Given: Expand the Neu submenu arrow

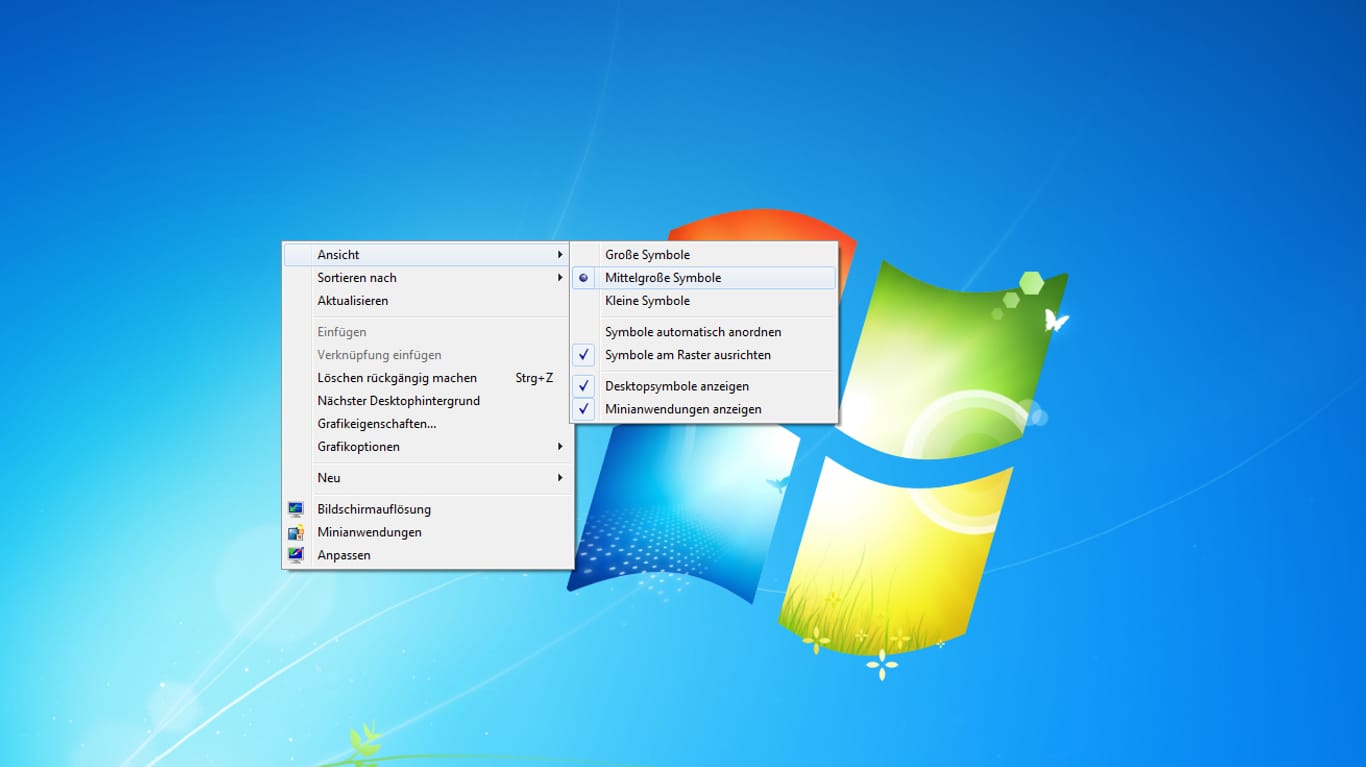Looking at the screenshot, I should pos(560,478).
